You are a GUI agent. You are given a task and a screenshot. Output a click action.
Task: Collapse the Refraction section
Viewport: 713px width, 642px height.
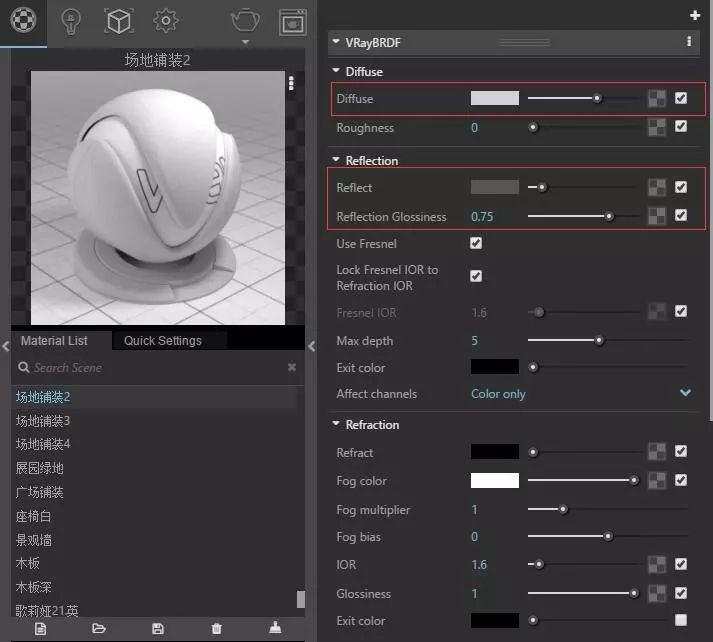pyautogui.click(x=336, y=425)
